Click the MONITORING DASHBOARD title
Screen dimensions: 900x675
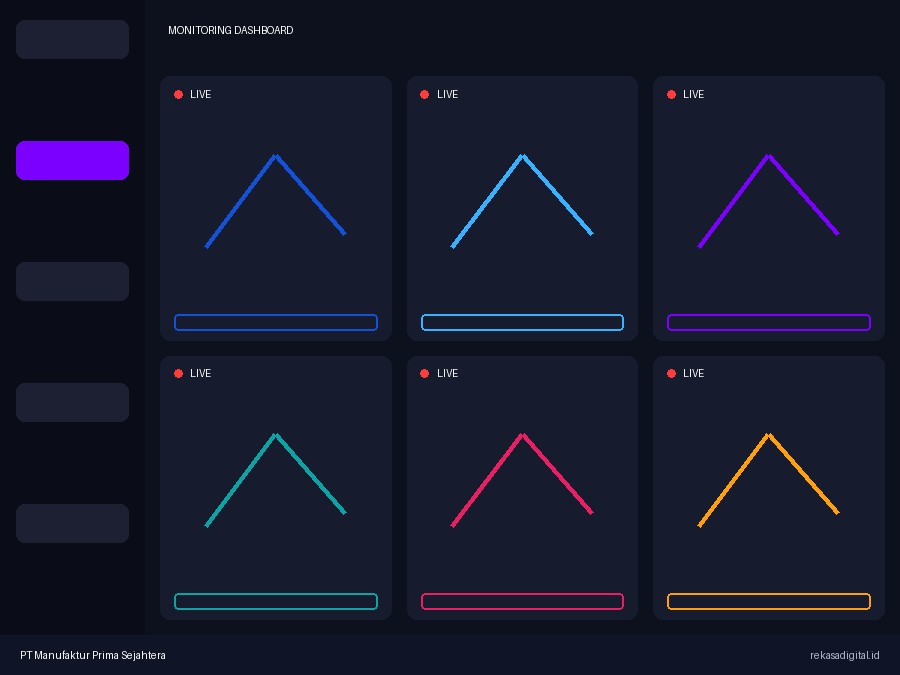coord(231,30)
